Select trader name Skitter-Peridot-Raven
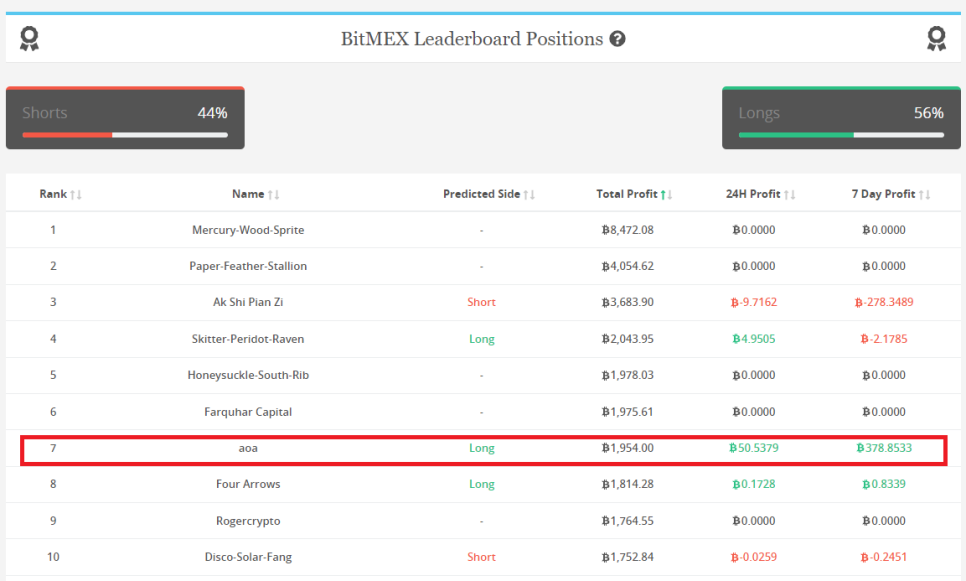 point(248,339)
